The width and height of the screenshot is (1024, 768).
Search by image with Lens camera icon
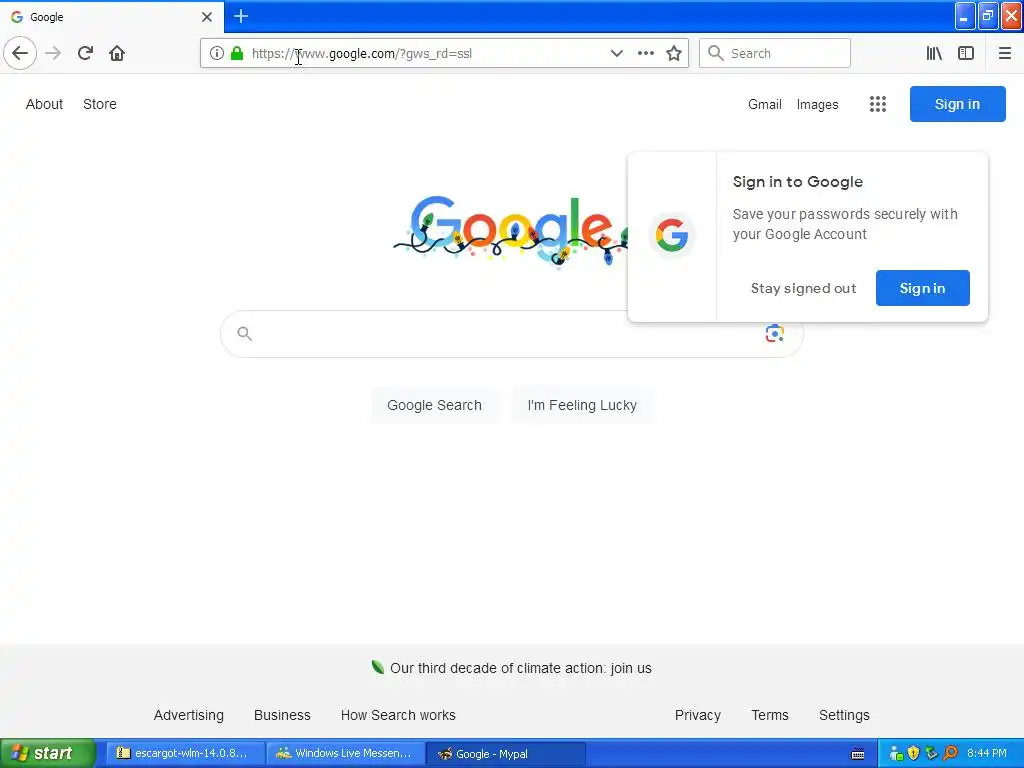pyautogui.click(x=775, y=333)
